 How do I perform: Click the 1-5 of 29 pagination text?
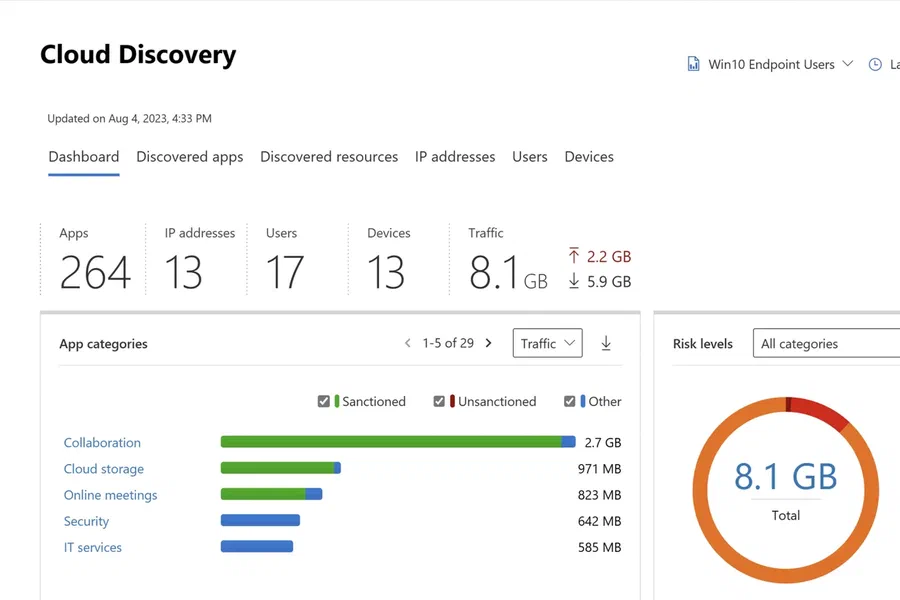click(448, 343)
